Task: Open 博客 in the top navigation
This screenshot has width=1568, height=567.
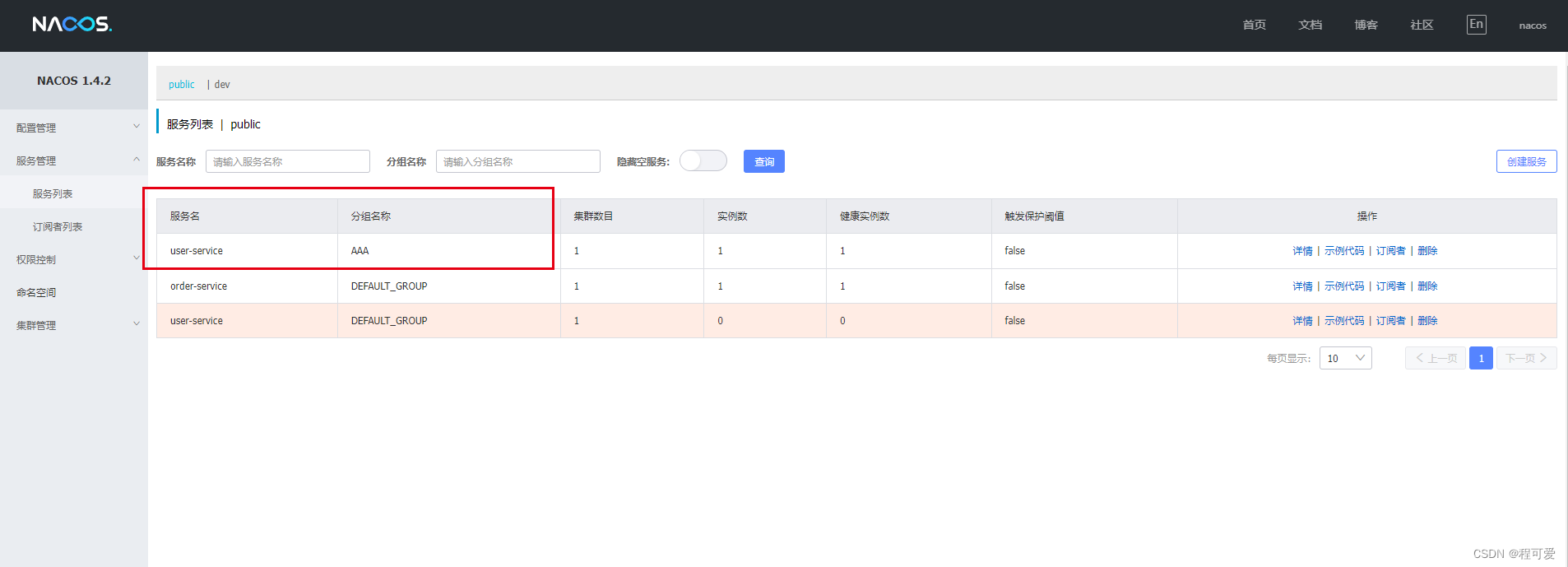Action: pos(1366,25)
